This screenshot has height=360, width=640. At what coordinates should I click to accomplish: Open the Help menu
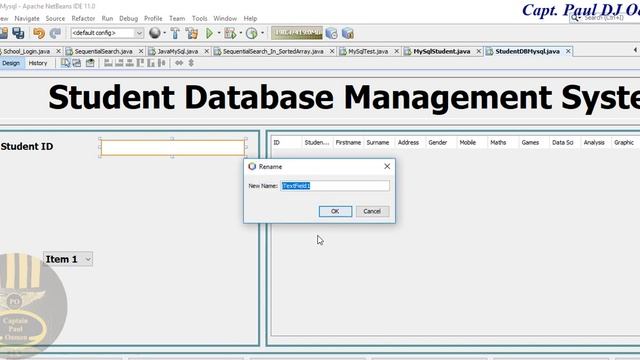pos(250,18)
